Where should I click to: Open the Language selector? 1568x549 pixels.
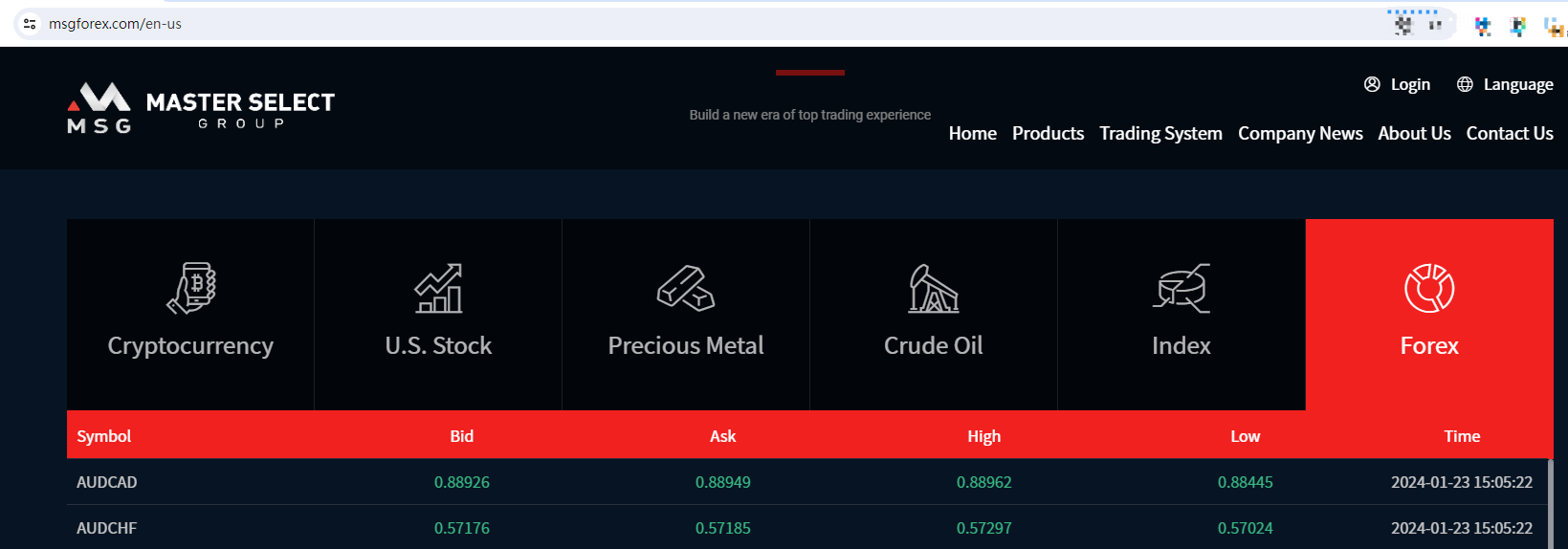tap(1505, 84)
